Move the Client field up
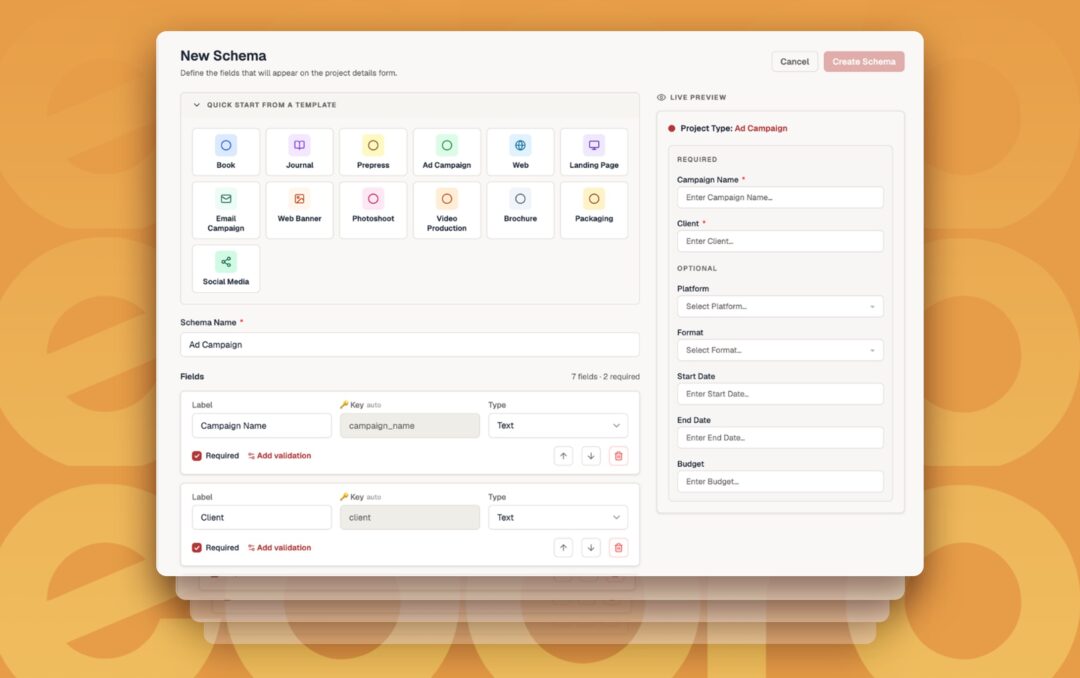The height and width of the screenshot is (678, 1080). point(563,548)
